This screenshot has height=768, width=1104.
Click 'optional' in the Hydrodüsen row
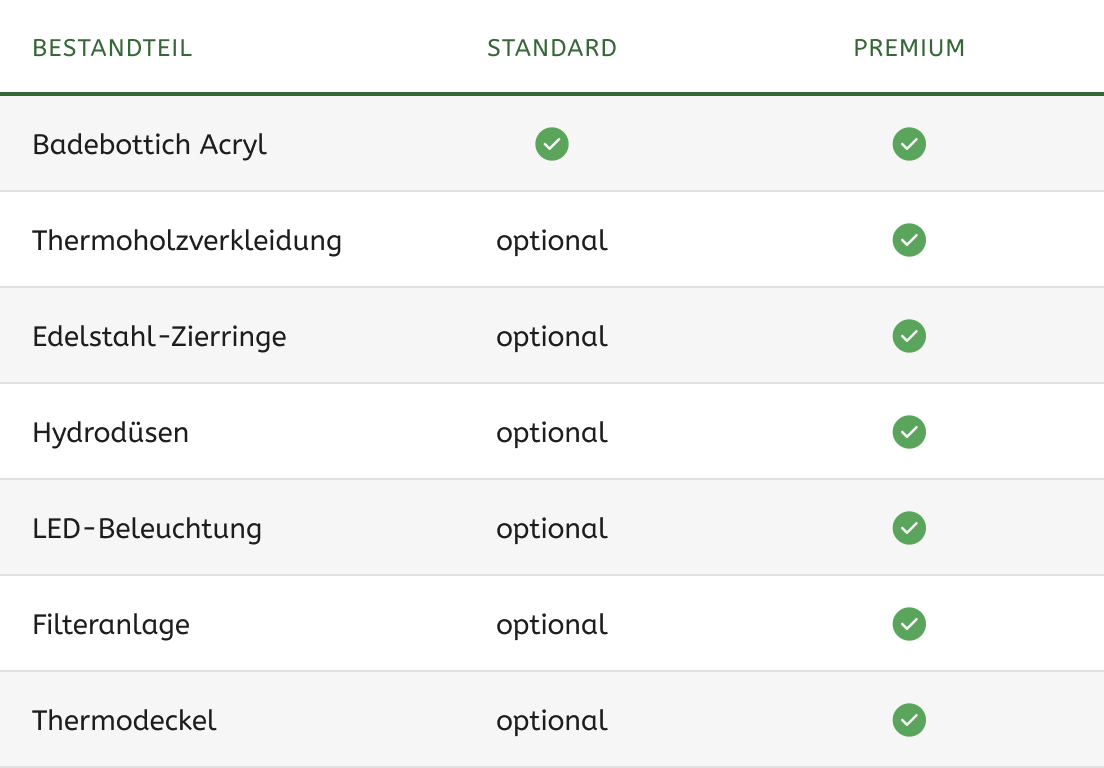tap(552, 433)
